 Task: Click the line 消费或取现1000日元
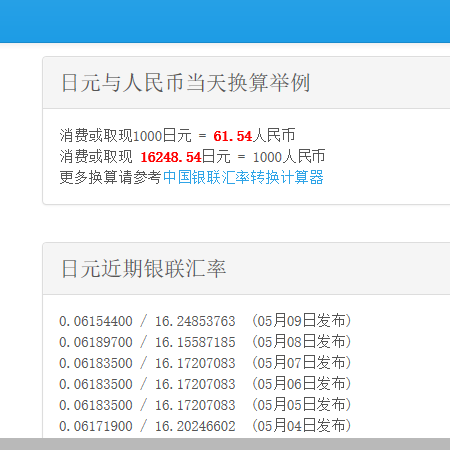126,136
